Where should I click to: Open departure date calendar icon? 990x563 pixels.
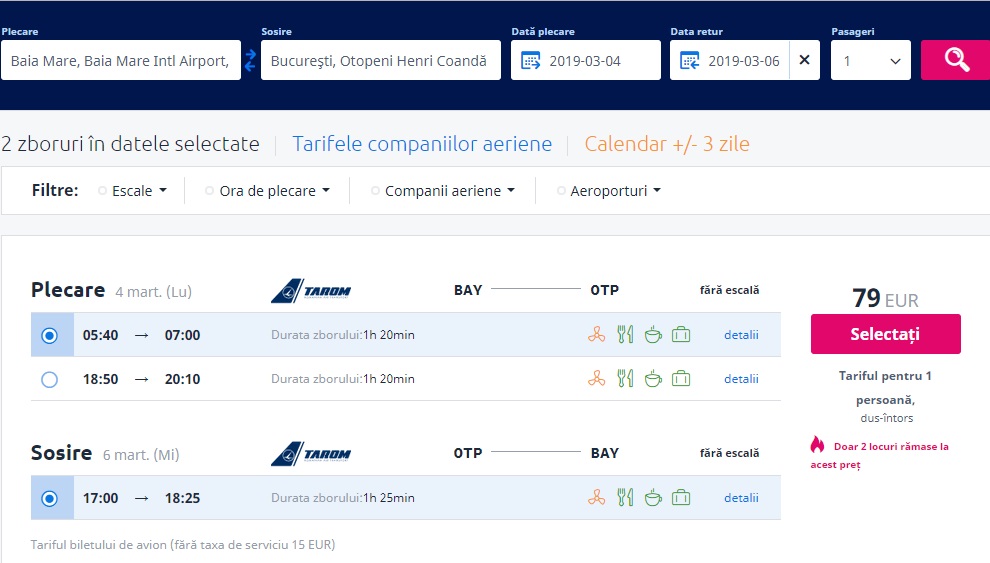[531, 61]
